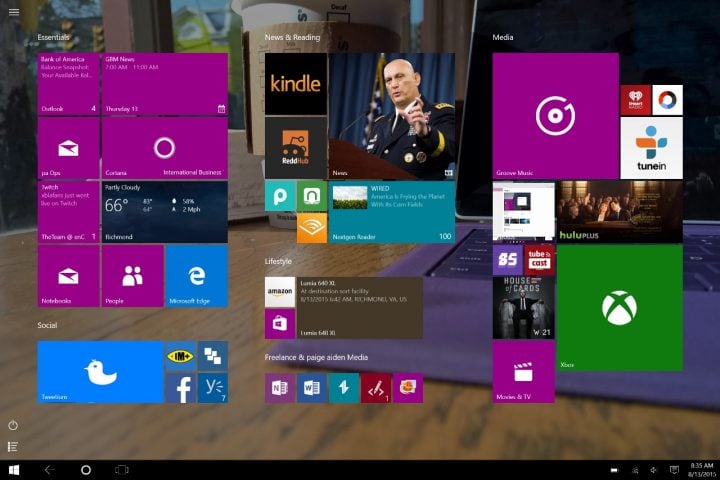Image resolution: width=720 pixels, height=480 pixels.
Task: Open the taskbar clock showing 8:35 AM
Action: pos(702,470)
